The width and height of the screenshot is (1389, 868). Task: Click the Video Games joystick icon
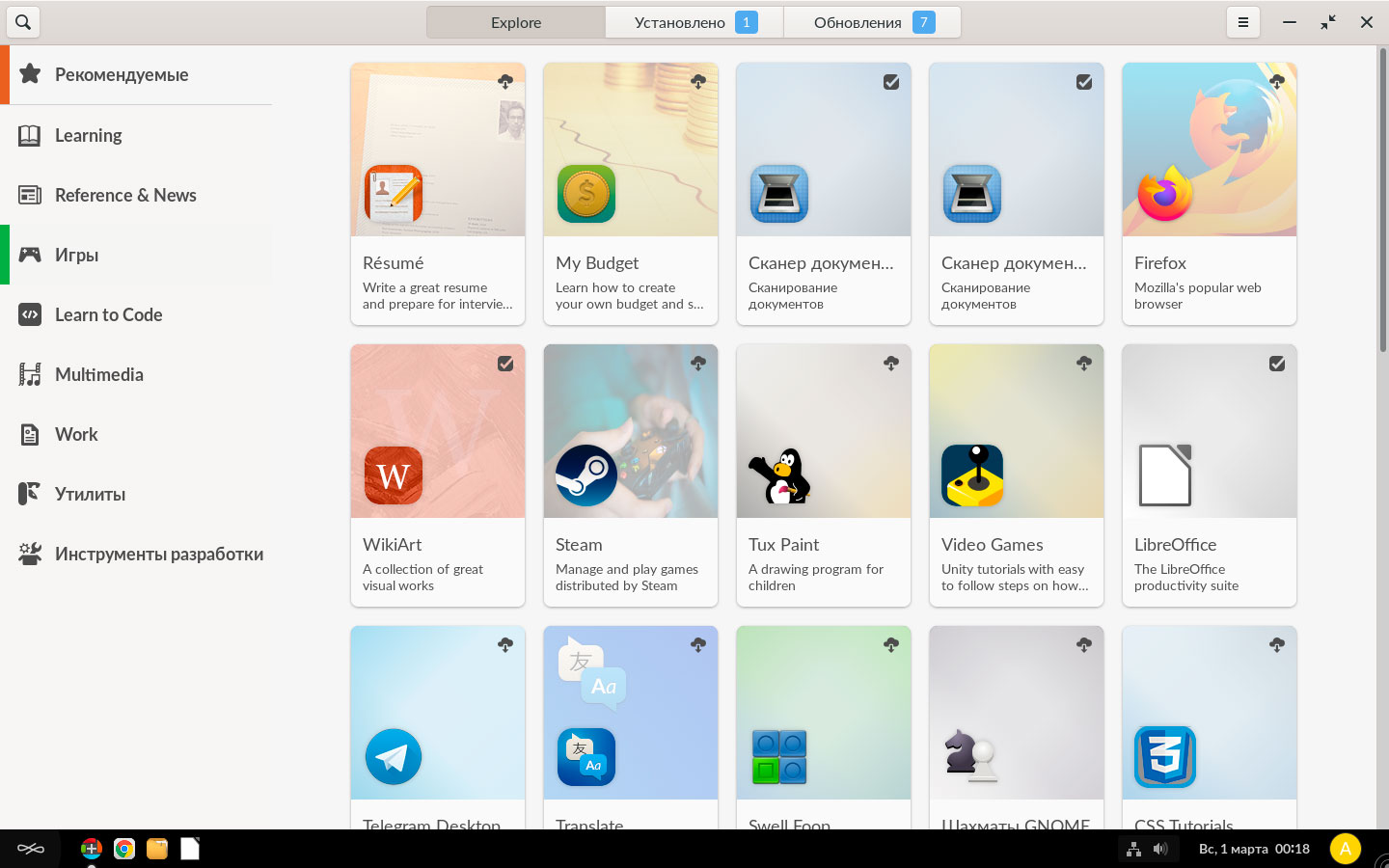tap(972, 475)
